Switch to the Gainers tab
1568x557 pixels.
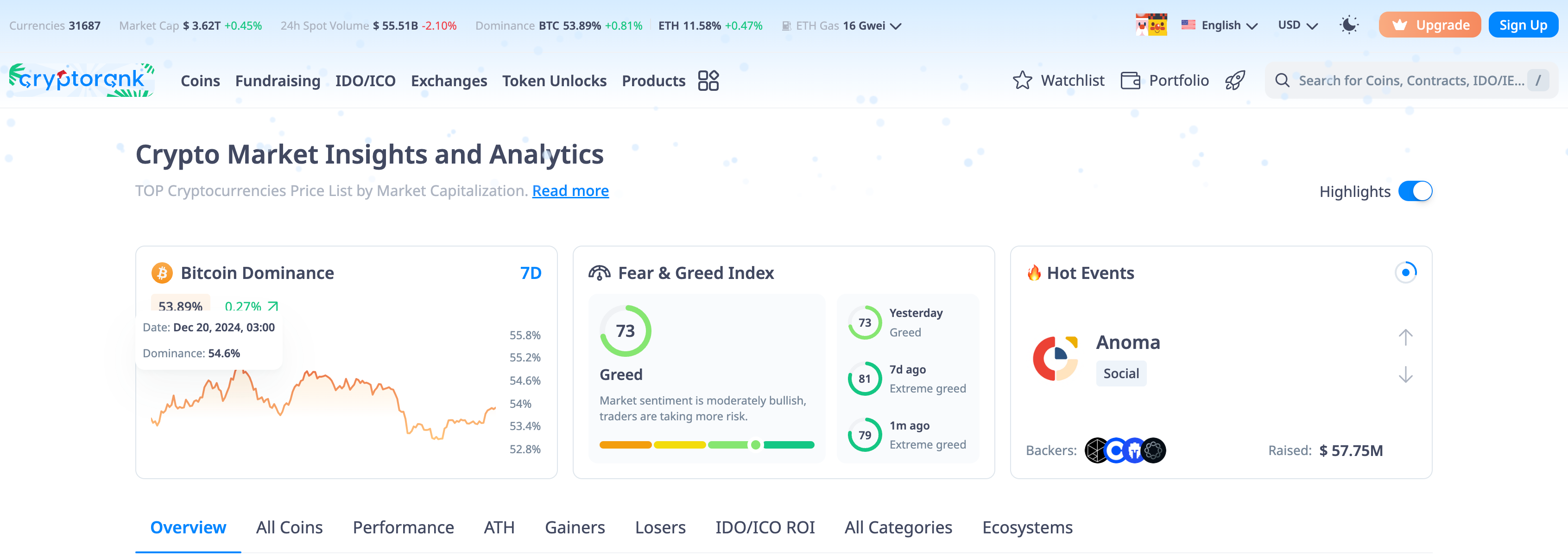(x=574, y=527)
